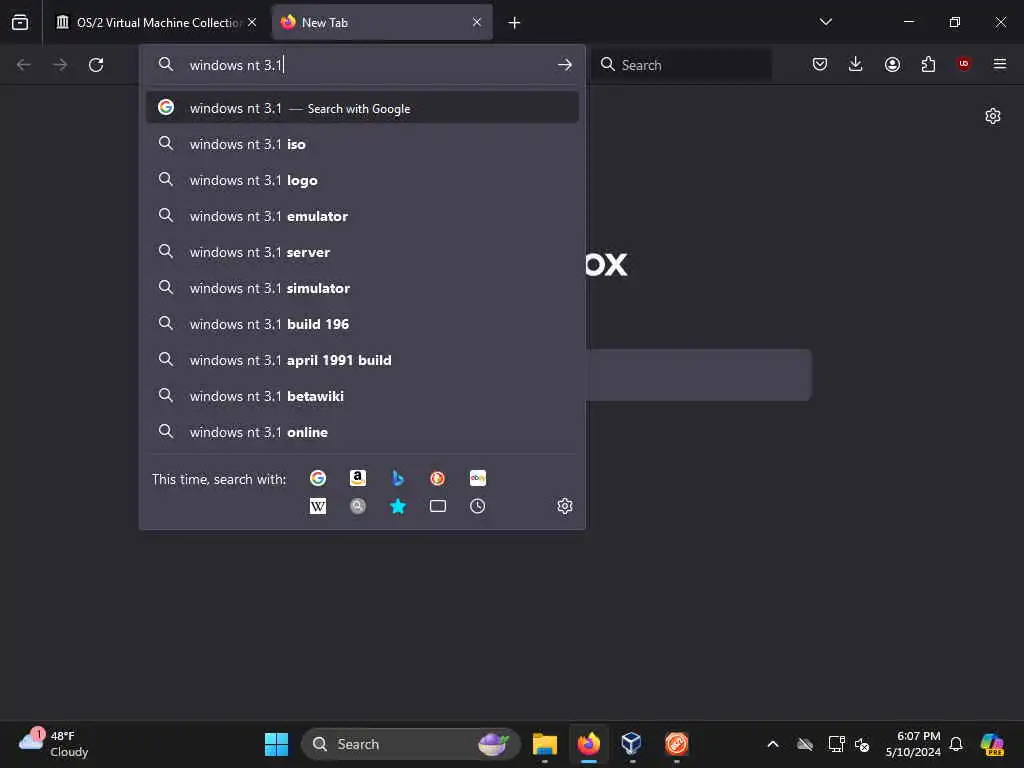The image size is (1024, 768).
Task: Switch to OS/2 Virtual Machine Collection tab
Action: [x=155, y=23]
